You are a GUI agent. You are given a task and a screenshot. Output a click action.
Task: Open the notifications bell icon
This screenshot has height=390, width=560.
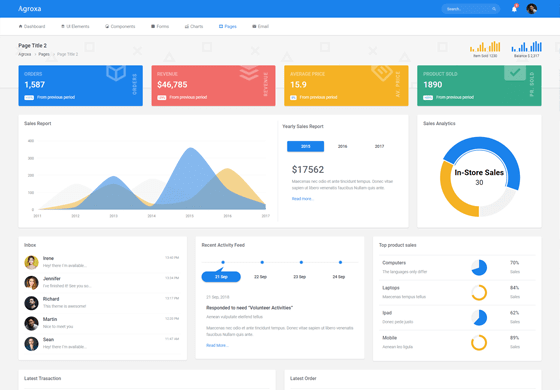514,9
